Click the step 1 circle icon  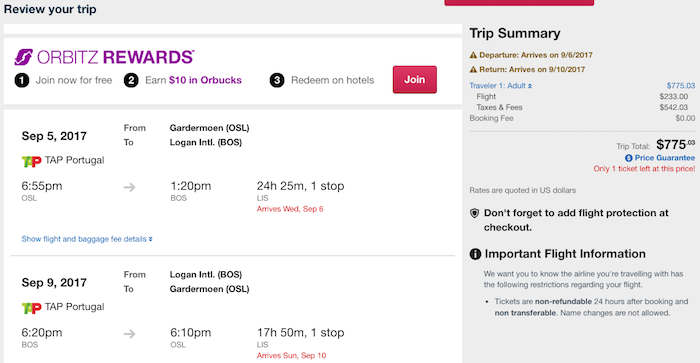point(22,80)
